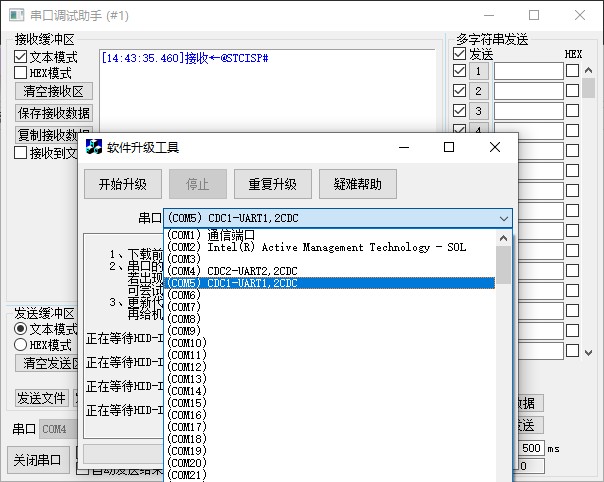Click multi-string list scroll-up arrow
This screenshot has height=482, width=604.
[588, 71]
